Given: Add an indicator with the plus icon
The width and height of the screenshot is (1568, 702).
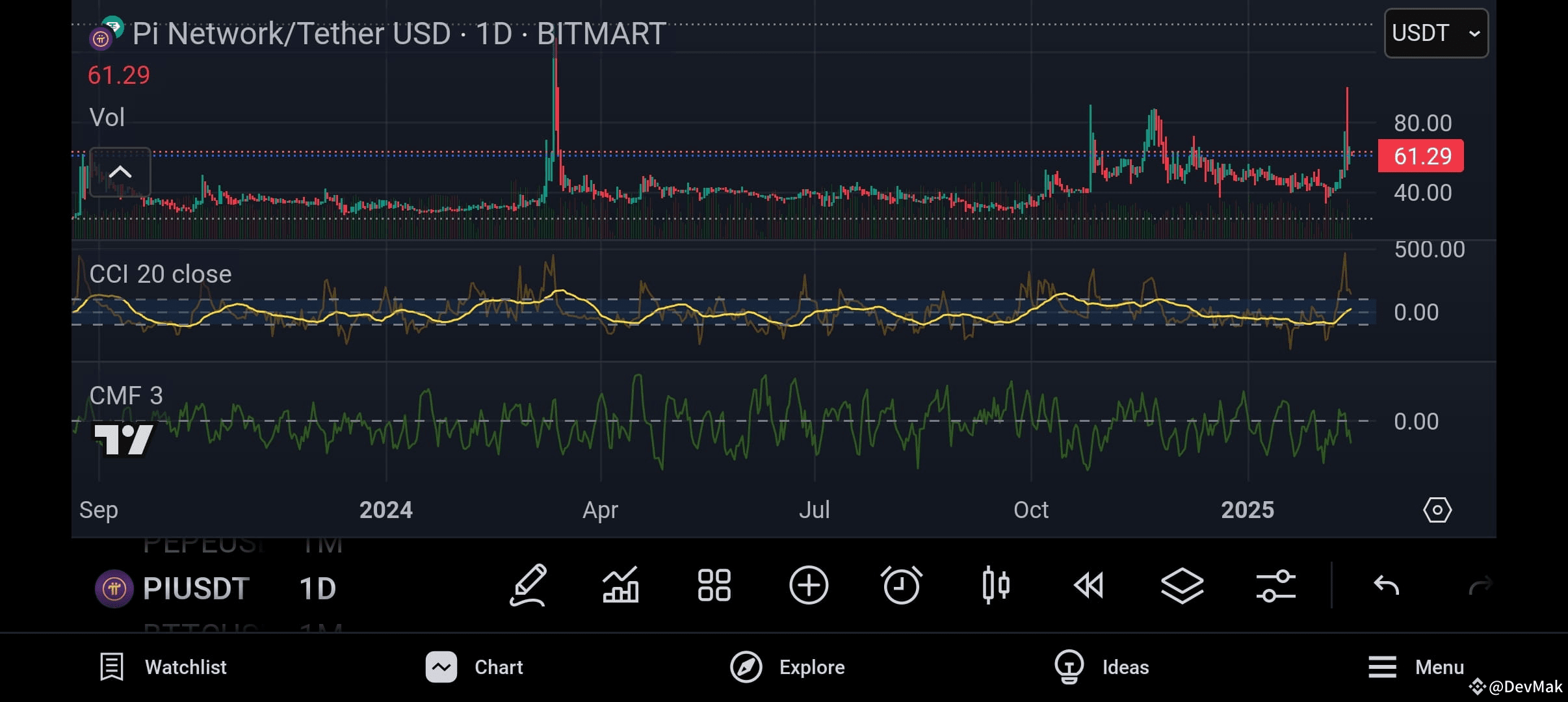Looking at the screenshot, I should (808, 585).
